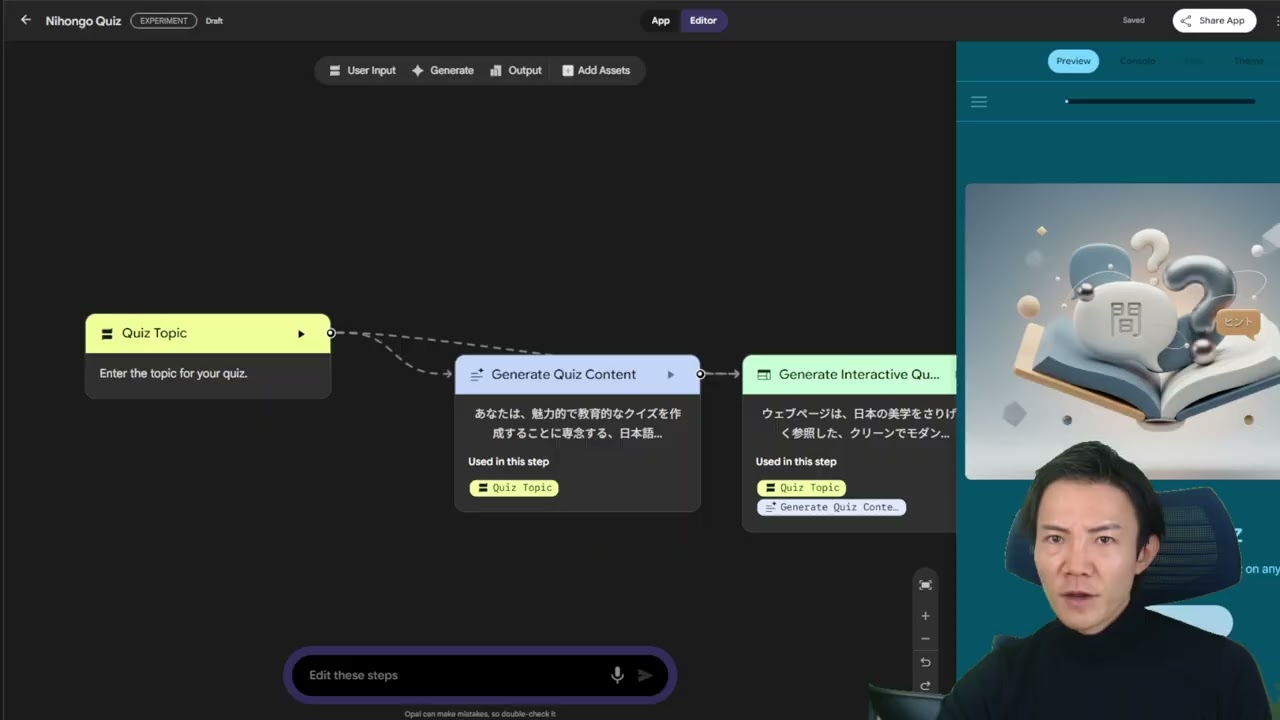
Task: Undo the last canvas change
Action: pyautogui.click(x=925, y=662)
